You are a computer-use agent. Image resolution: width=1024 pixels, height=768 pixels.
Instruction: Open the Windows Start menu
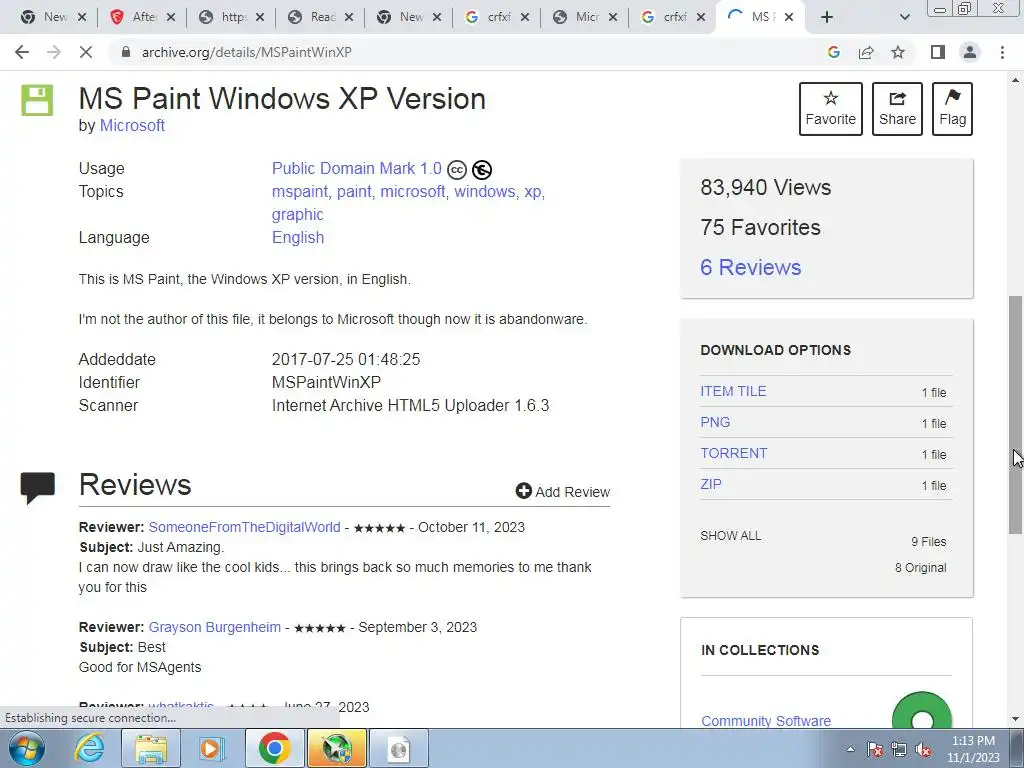coord(26,748)
